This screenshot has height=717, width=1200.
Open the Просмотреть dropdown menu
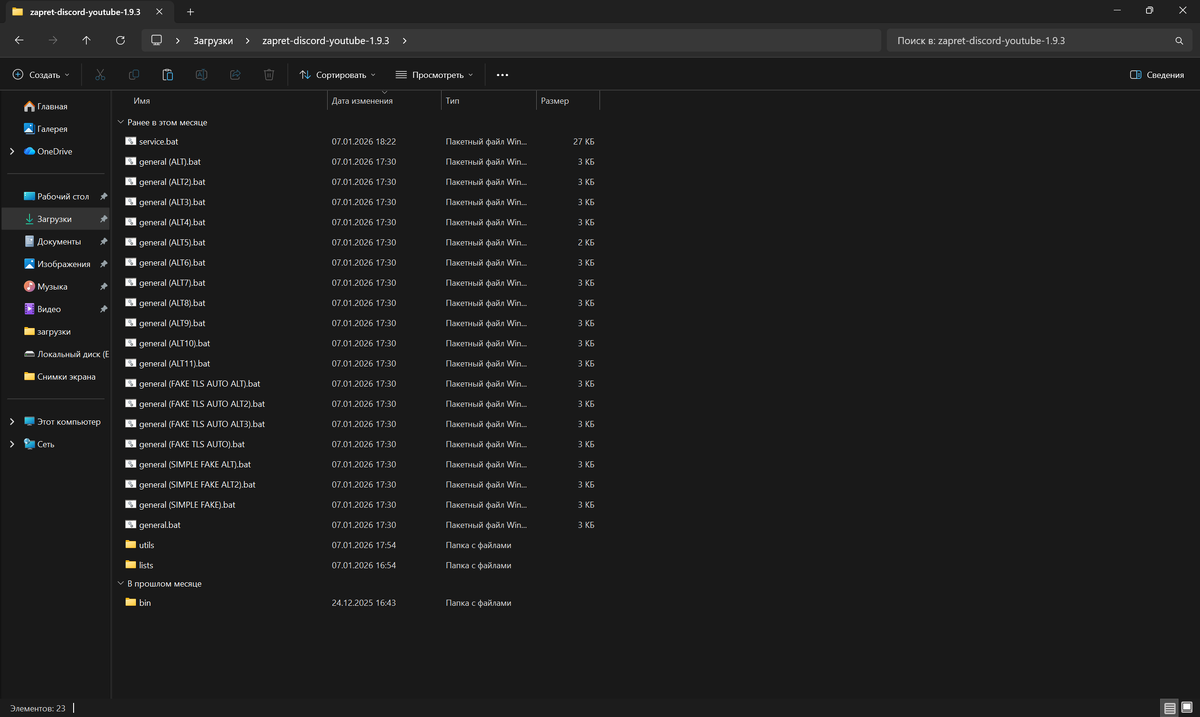point(434,75)
